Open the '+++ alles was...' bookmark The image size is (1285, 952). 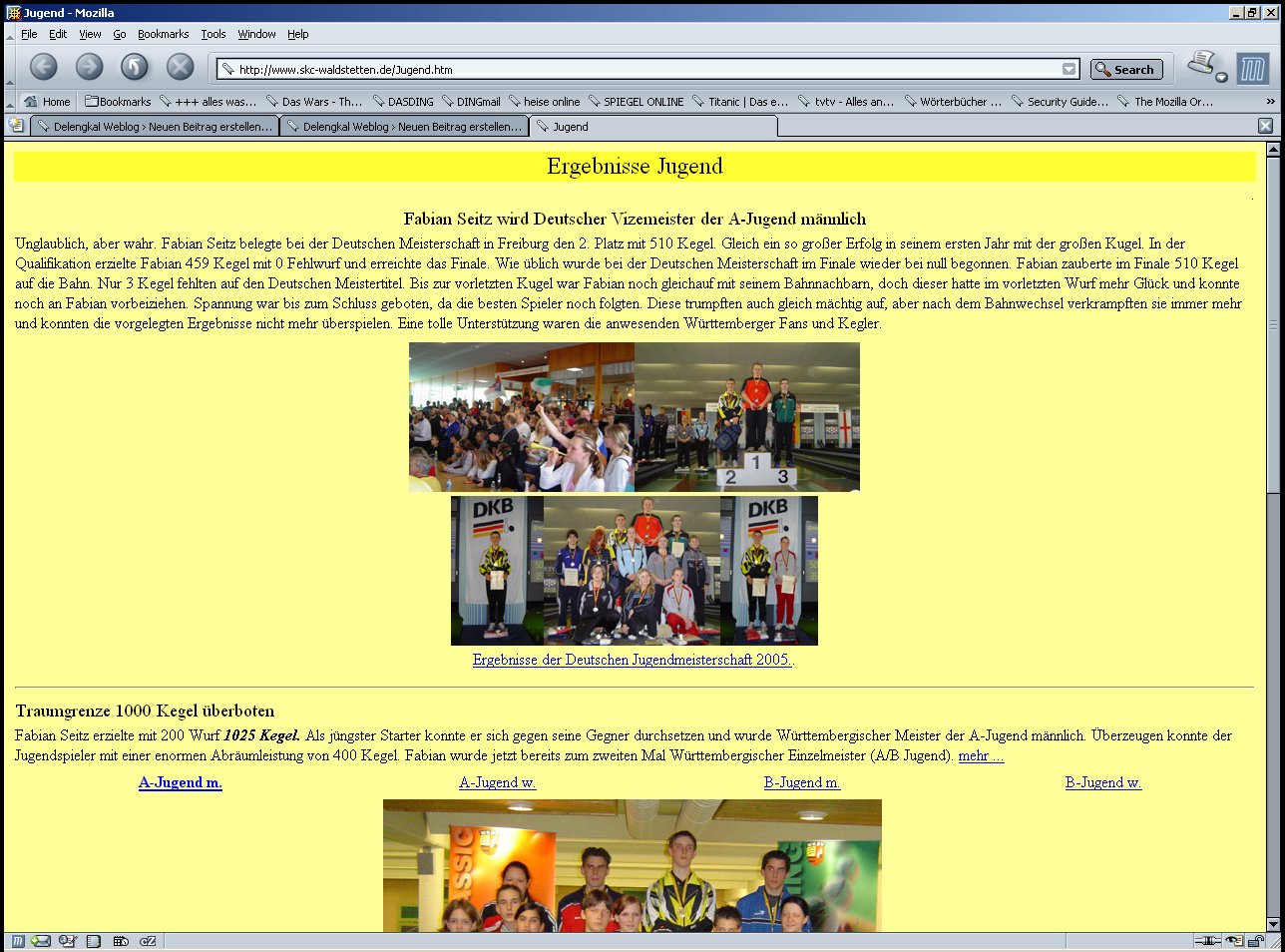tap(208, 102)
